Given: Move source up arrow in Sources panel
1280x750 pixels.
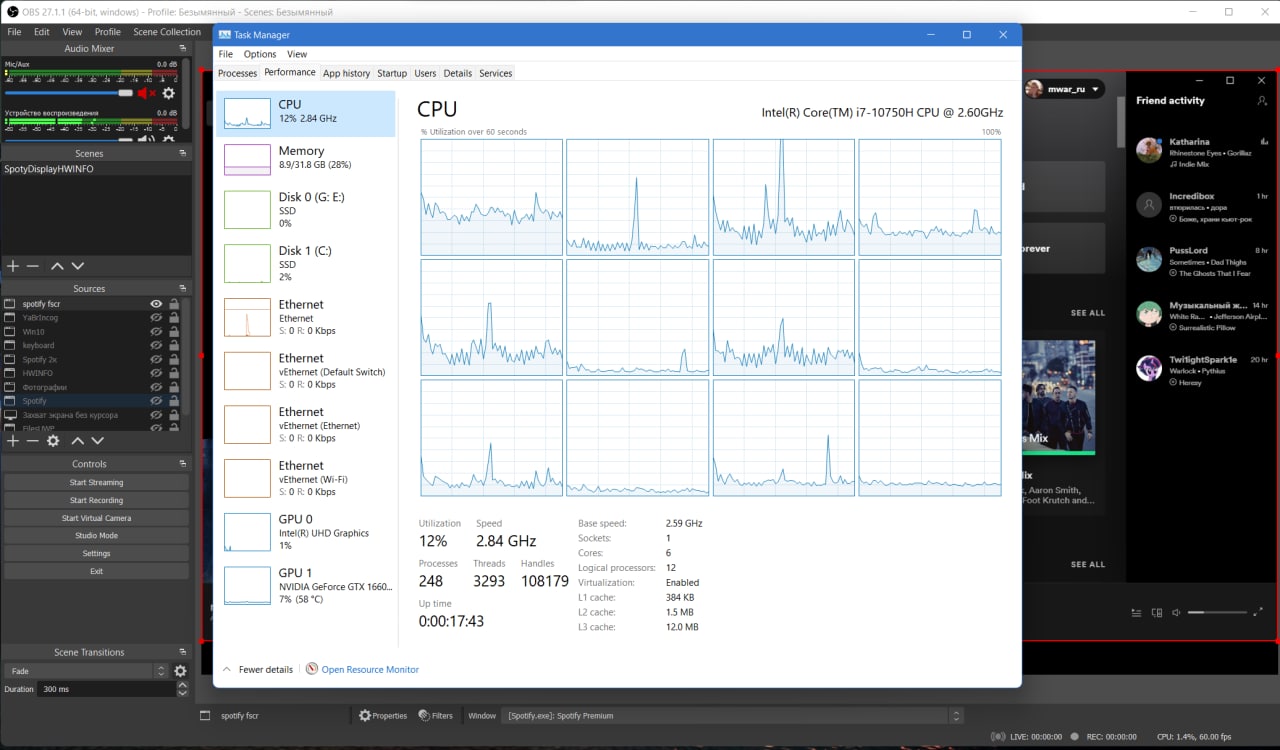Looking at the screenshot, I should [x=77, y=441].
